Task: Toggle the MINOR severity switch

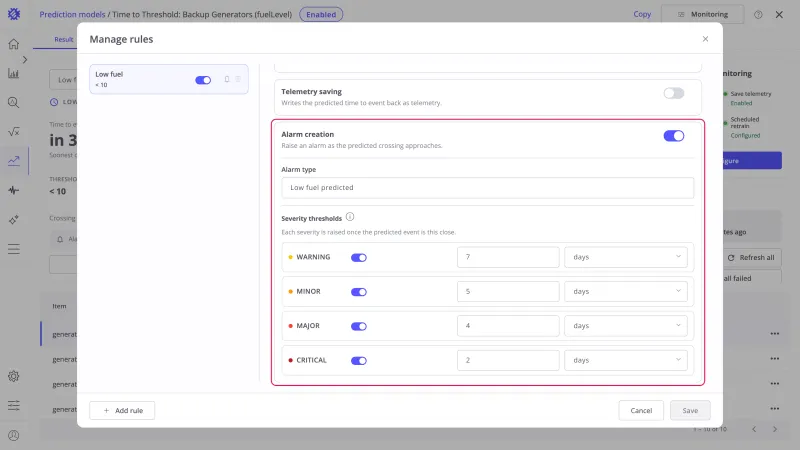Action: [x=359, y=292]
